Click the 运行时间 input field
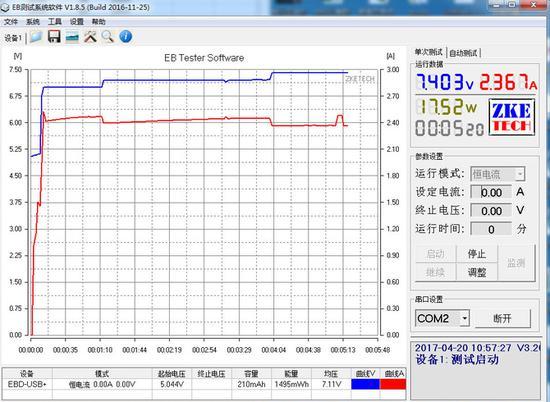The width and height of the screenshot is (550, 402). pyautogui.click(x=491, y=229)
